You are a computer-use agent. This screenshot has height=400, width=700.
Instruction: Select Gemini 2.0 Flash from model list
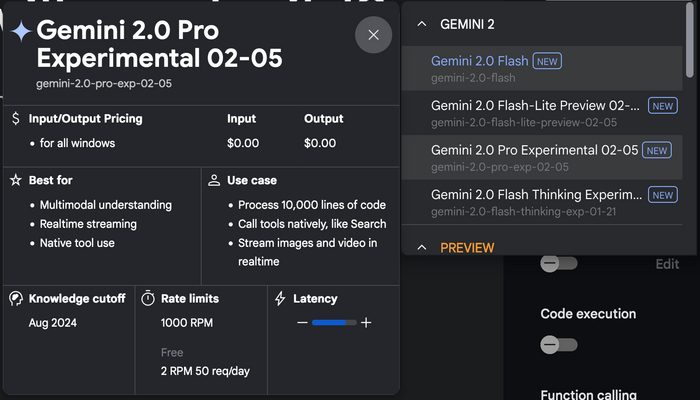[480, 61]
